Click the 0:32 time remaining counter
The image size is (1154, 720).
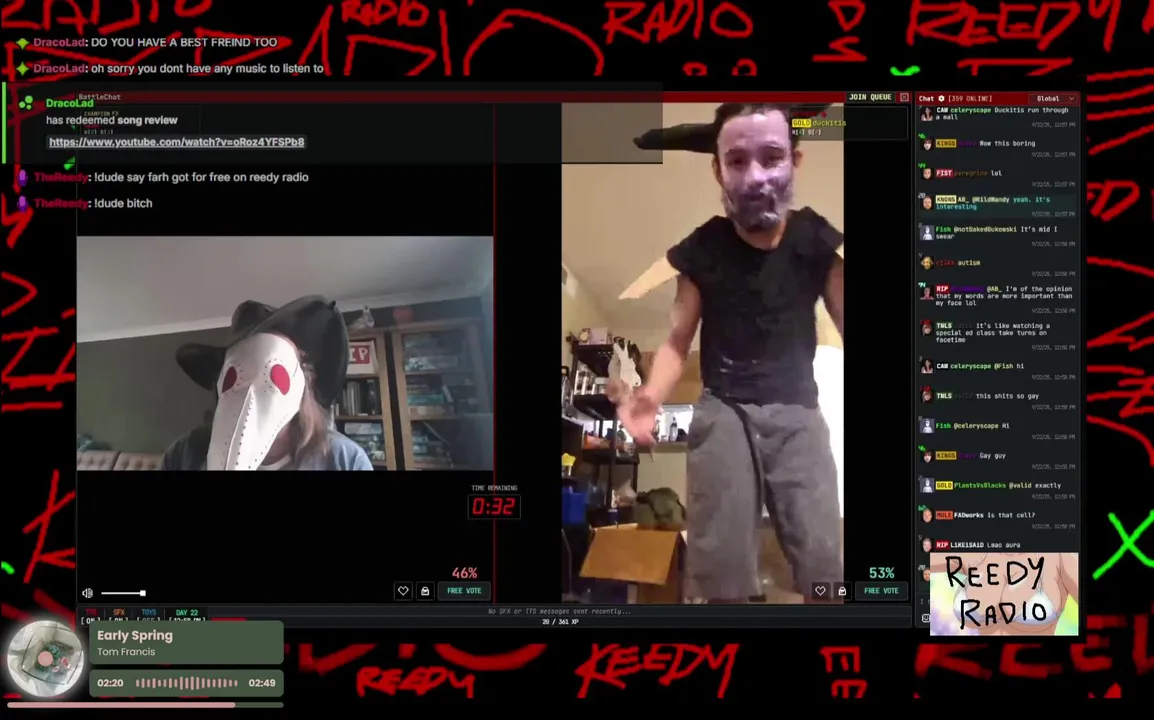pyautogui.click(x=494, y=507)
